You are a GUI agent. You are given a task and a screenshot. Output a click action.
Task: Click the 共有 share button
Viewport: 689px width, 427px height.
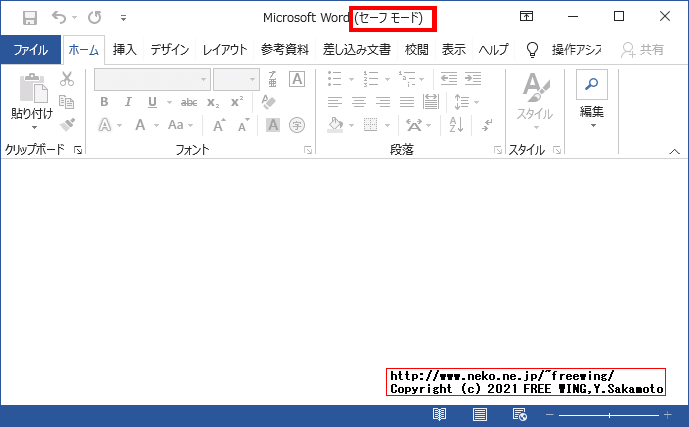coord(642,50)
